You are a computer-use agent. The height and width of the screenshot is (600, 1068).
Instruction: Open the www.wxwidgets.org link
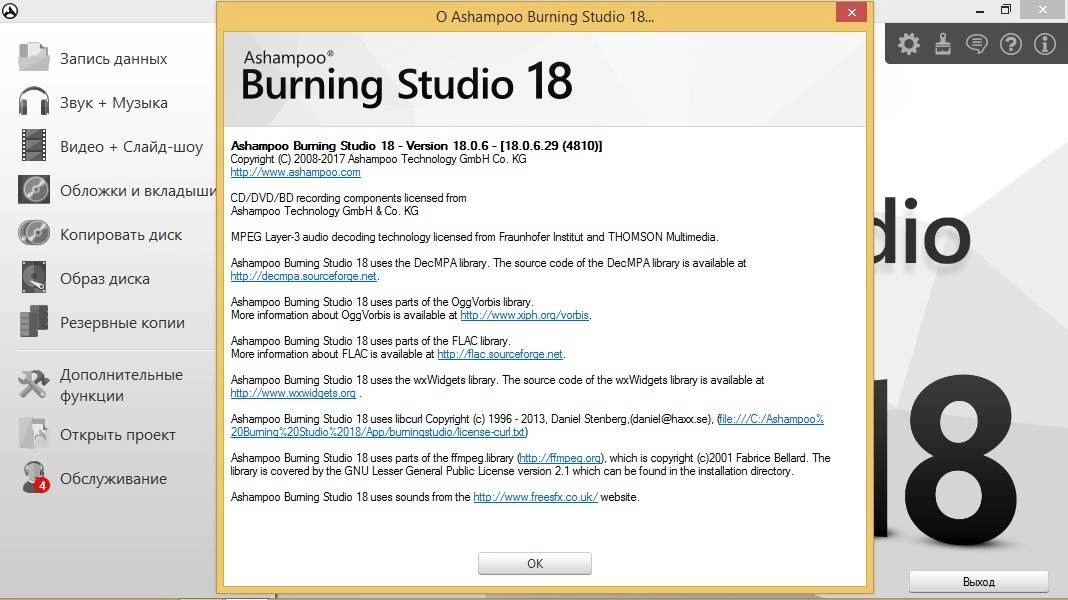tap(293, 393)
